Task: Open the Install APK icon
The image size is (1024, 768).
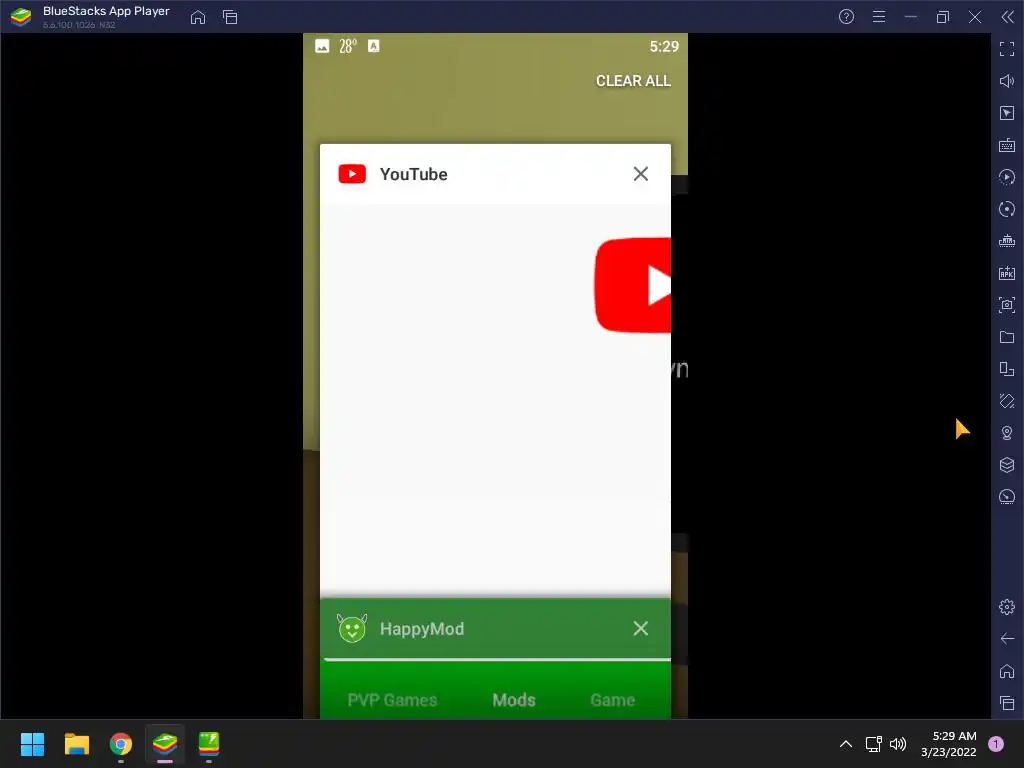Action: 1007,273
